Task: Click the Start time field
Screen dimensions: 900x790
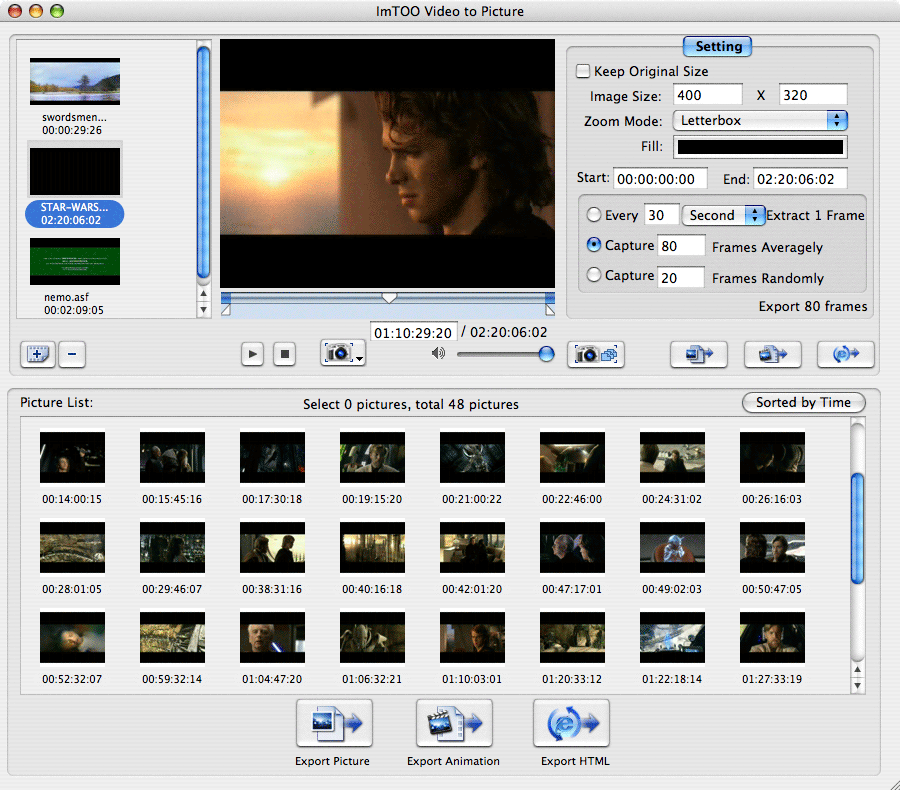Action: (660, 179)
